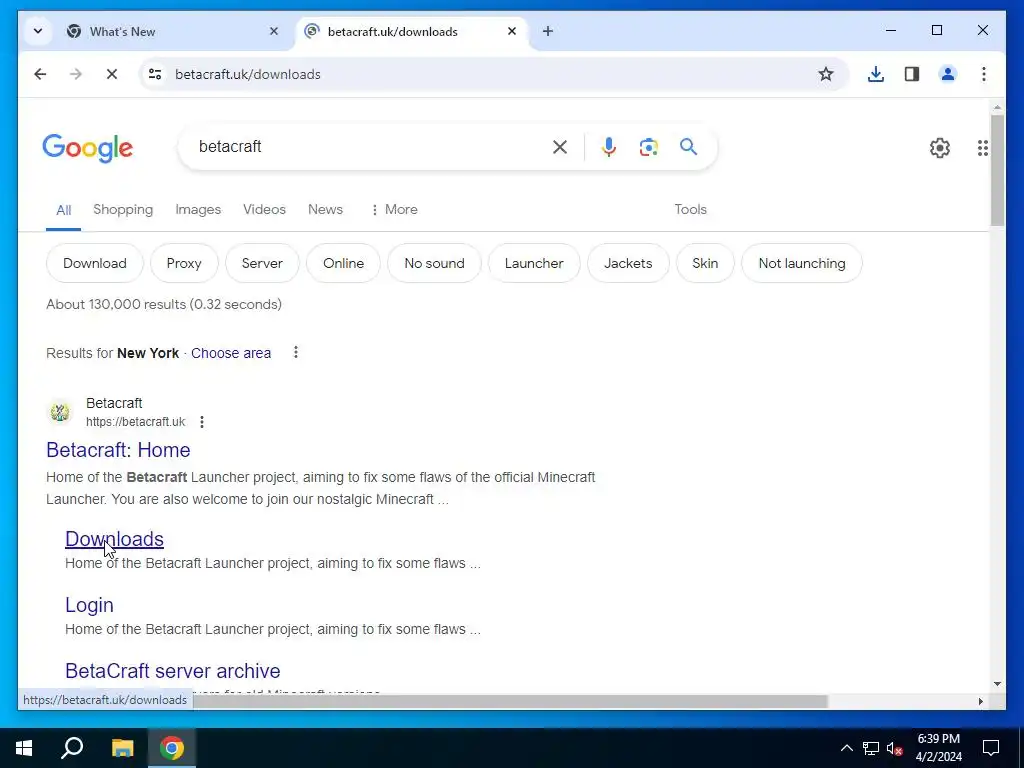Click the forward navigation arrow

[76, 74]
